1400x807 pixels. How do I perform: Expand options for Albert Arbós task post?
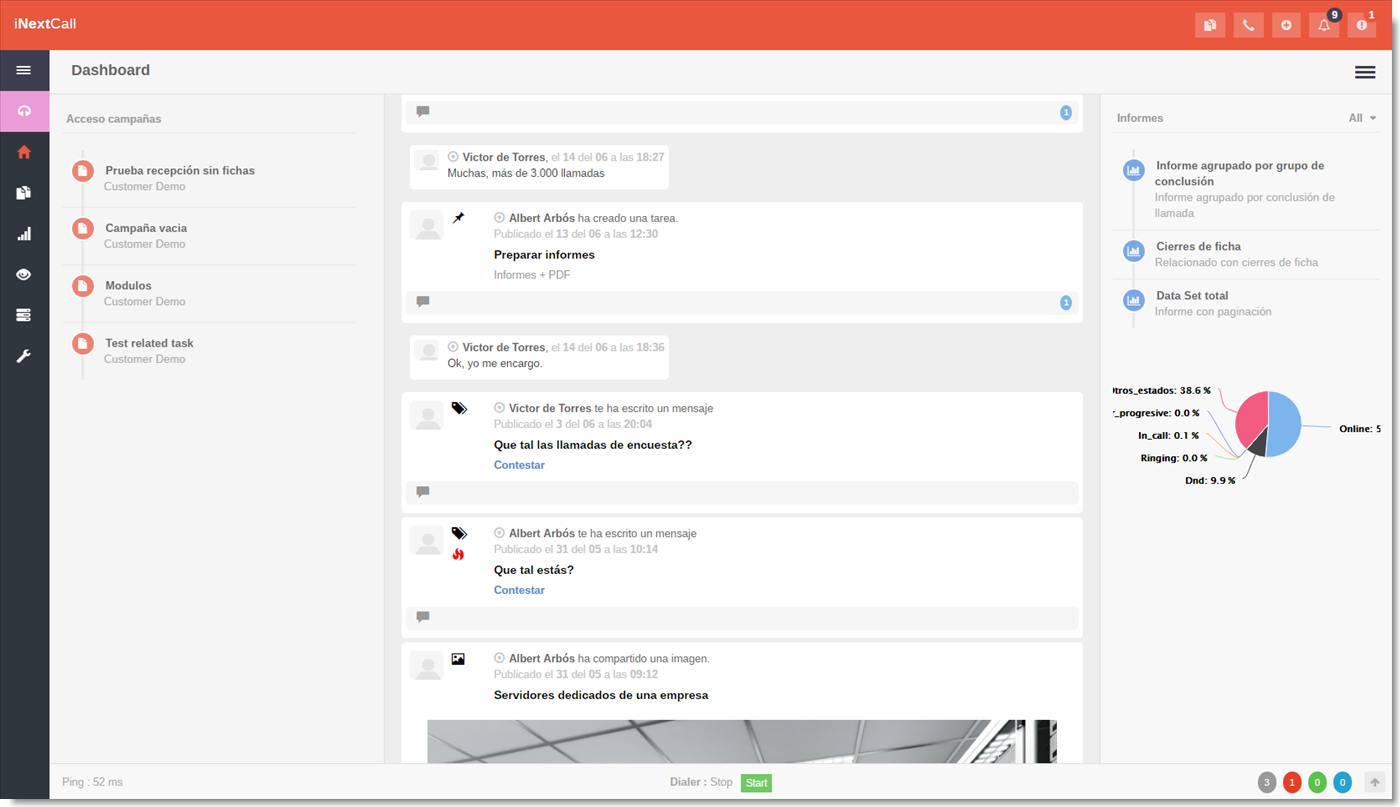(499, 218)
